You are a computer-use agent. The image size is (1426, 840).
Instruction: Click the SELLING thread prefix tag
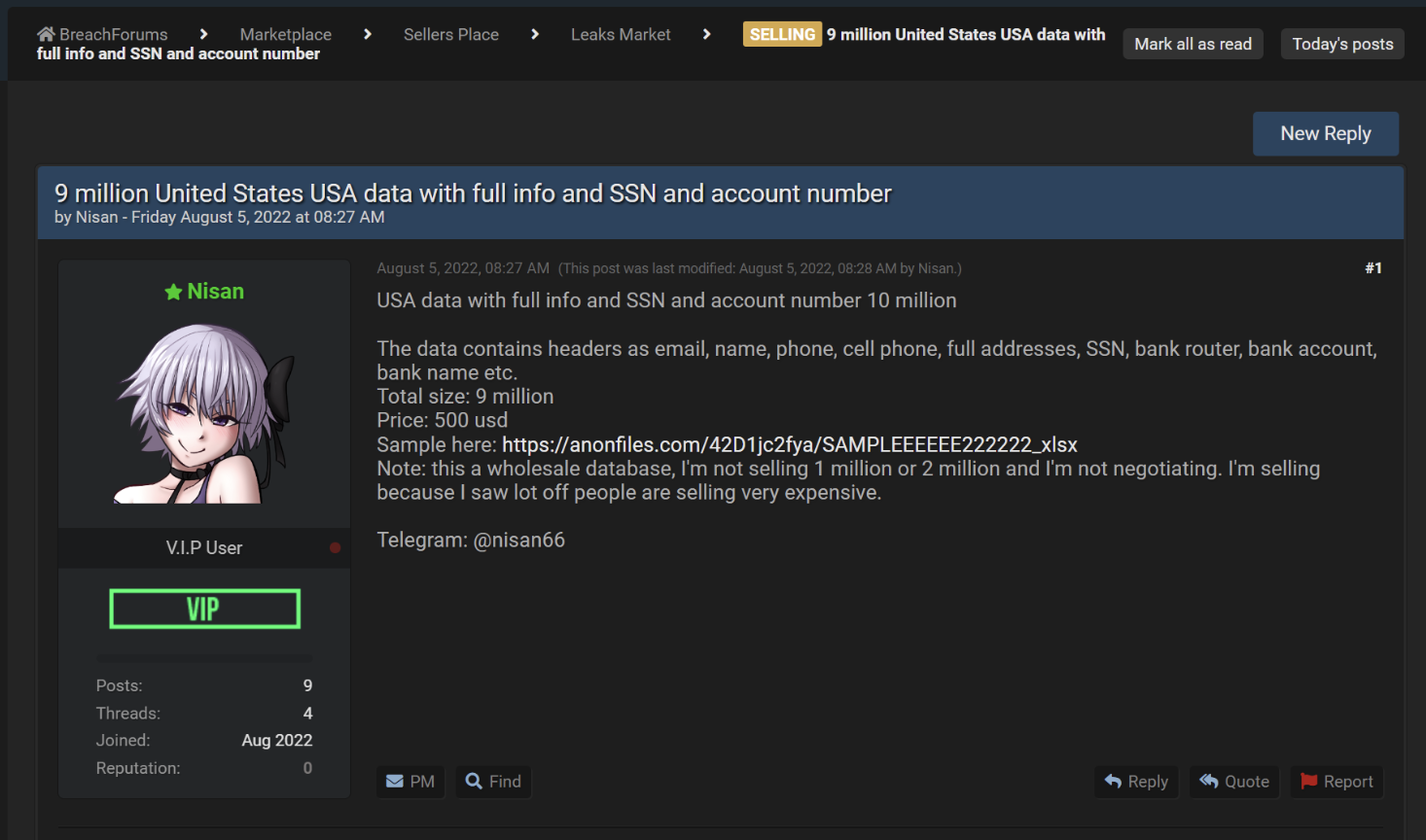782,34
